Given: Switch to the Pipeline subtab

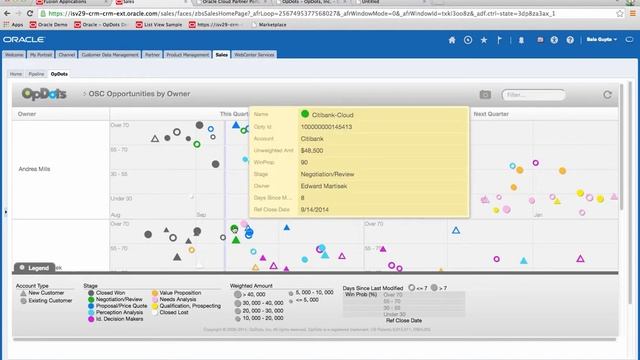Looking at the screenshot, I should [x=36, y=74].
